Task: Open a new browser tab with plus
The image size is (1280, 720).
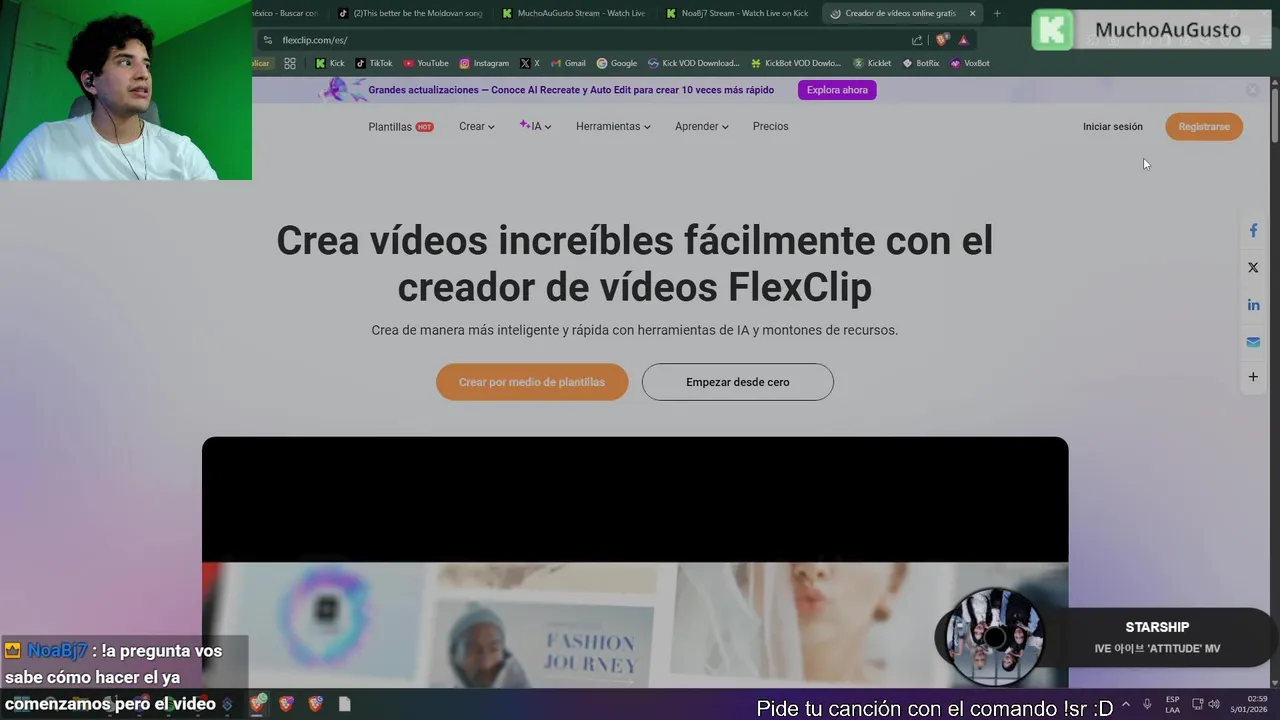Action: click(997, 13)
